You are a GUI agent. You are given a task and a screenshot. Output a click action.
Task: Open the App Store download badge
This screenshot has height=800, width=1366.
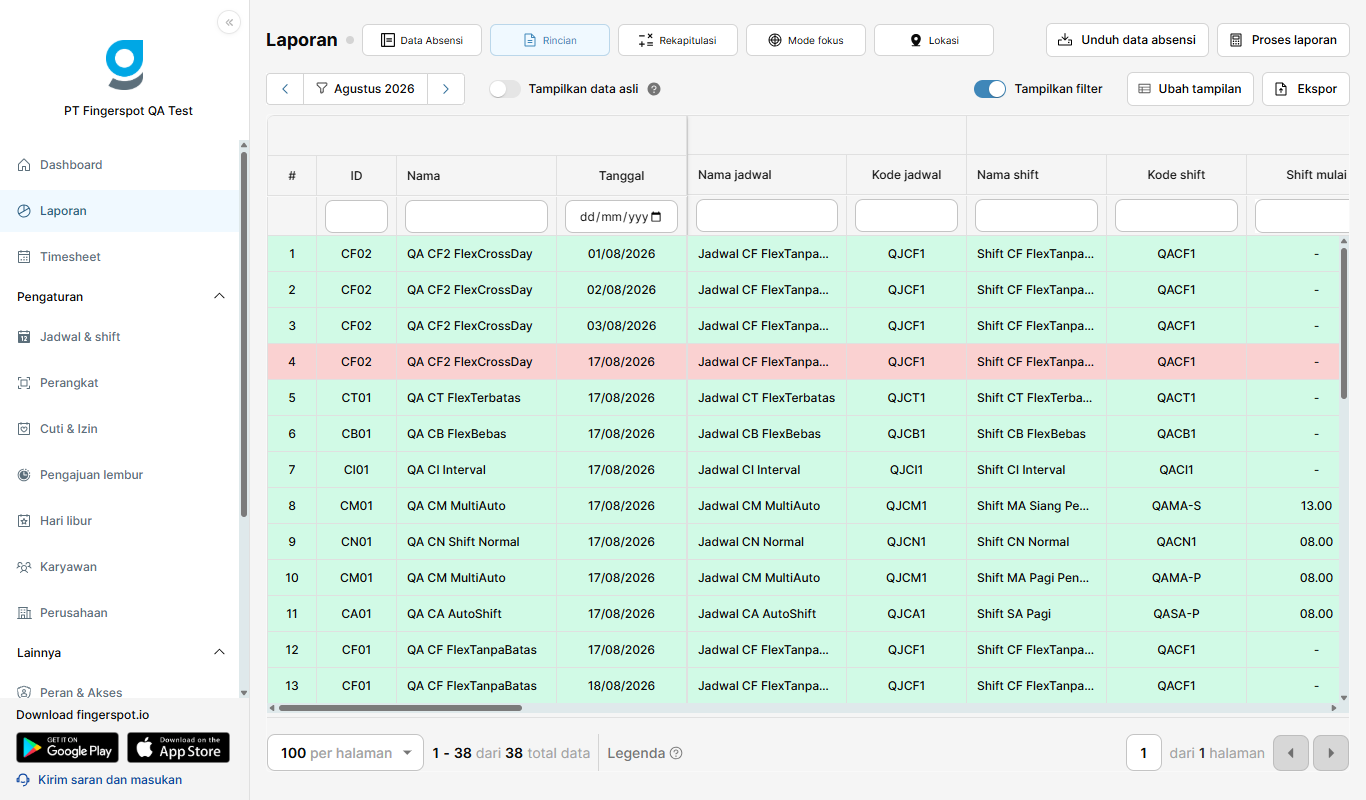[x=178, y=748]
